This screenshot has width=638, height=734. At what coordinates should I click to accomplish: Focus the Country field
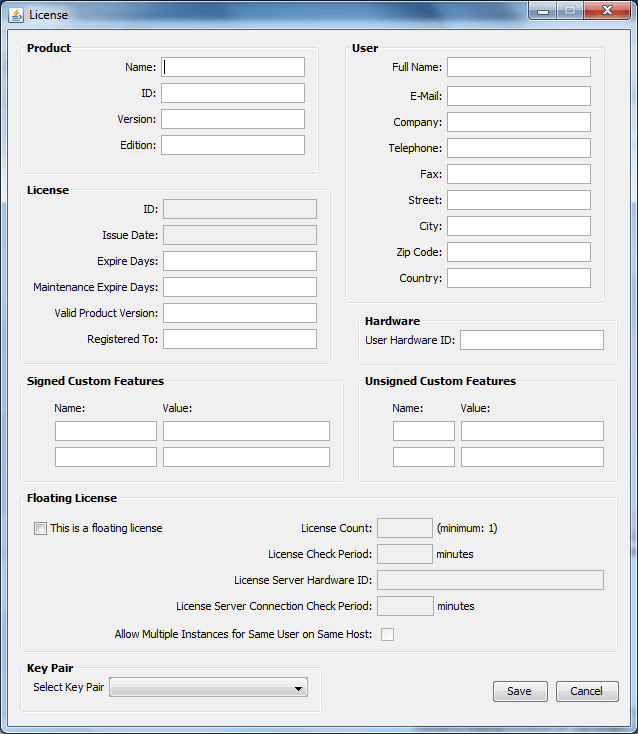click(x=519, y=278)
